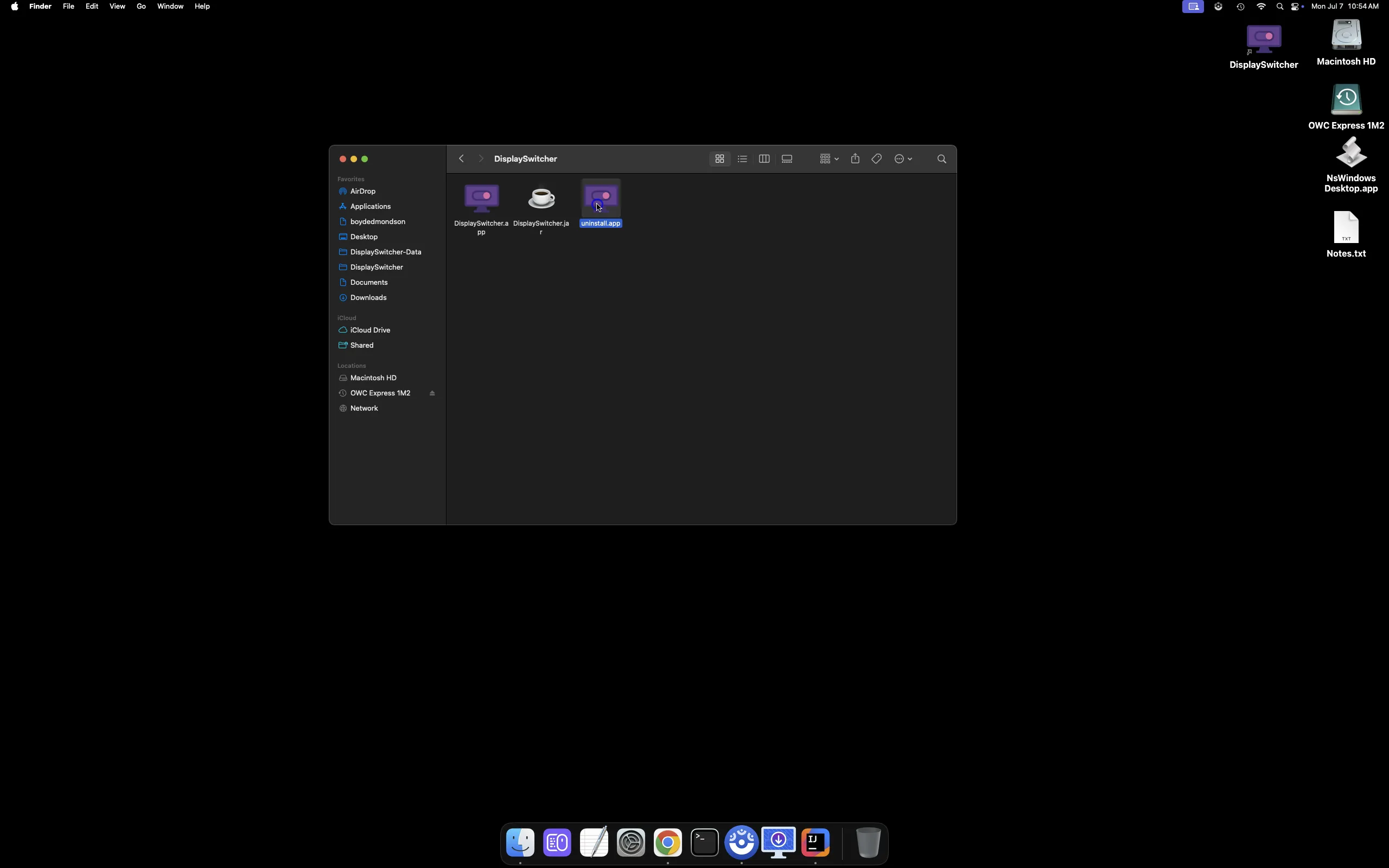
Task: Click the Tags icon in Finder toolbar
Action: tap(876, 159)
